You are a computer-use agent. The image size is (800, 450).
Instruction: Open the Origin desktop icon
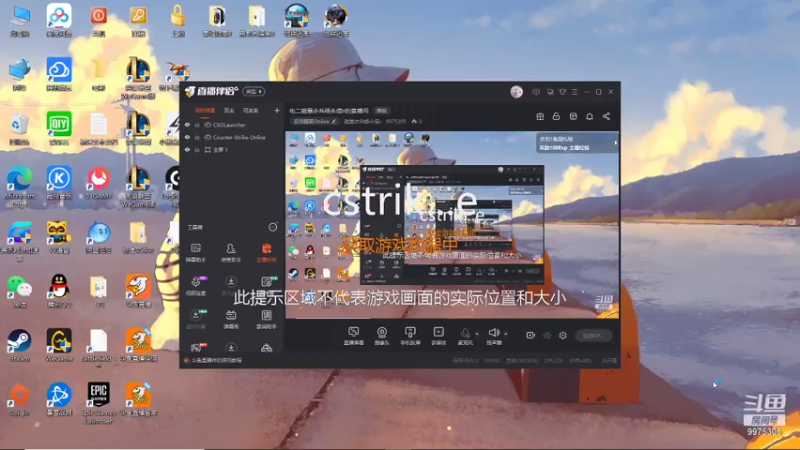tap(19, 399)
